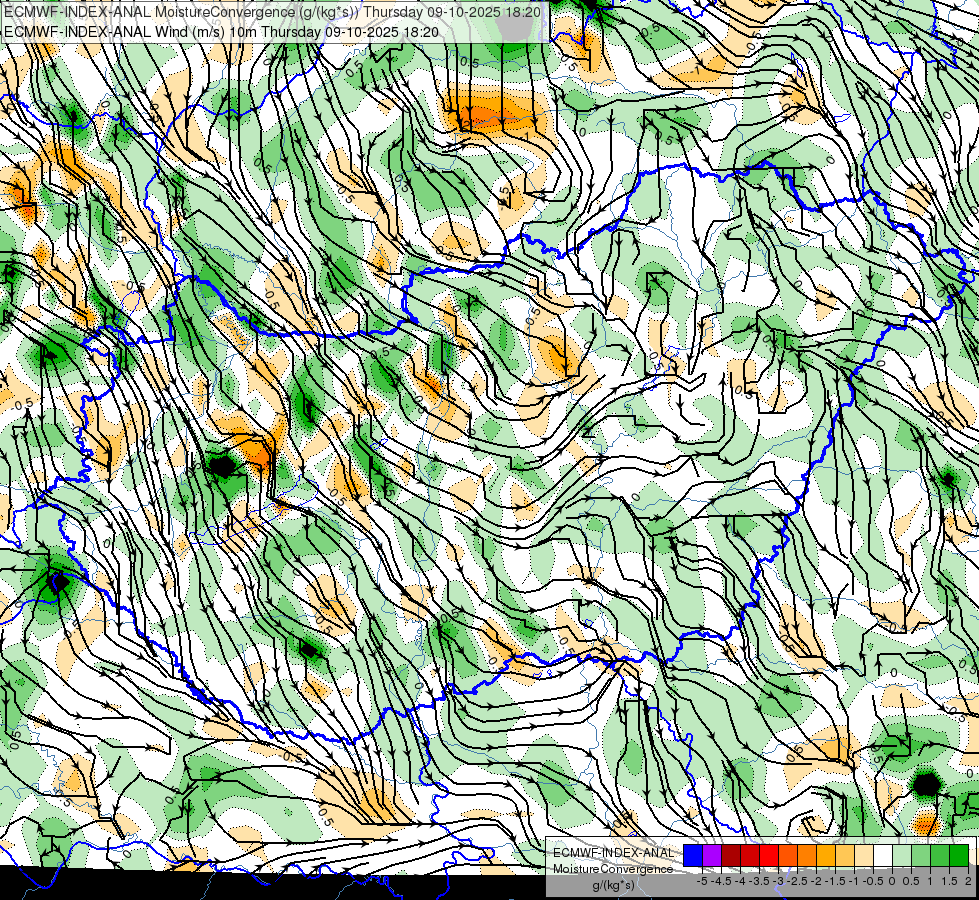Click the legend unit g/(kg*s)
Viewport: 979px width, 900px height.
pos(613,885)
